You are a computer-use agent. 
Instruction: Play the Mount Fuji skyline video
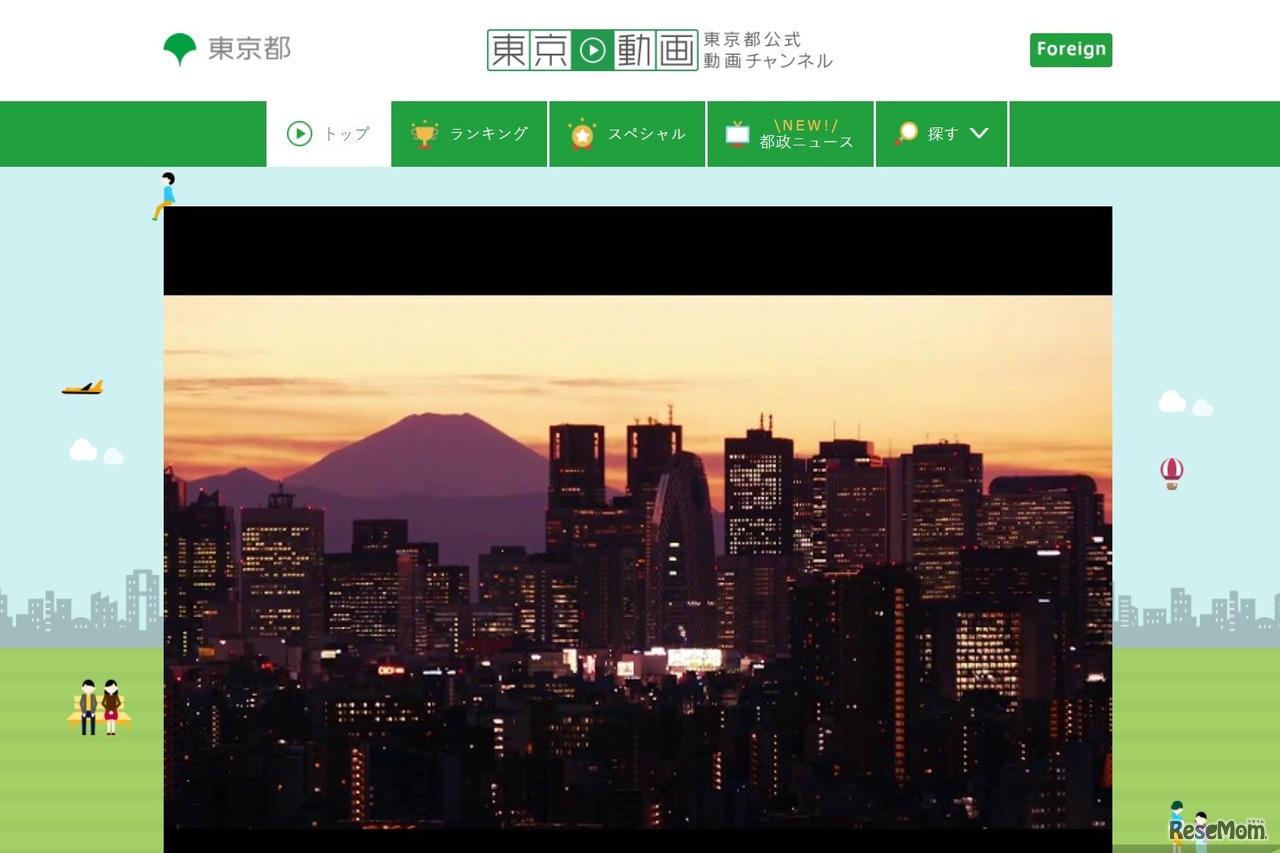[x=640, y=530]
